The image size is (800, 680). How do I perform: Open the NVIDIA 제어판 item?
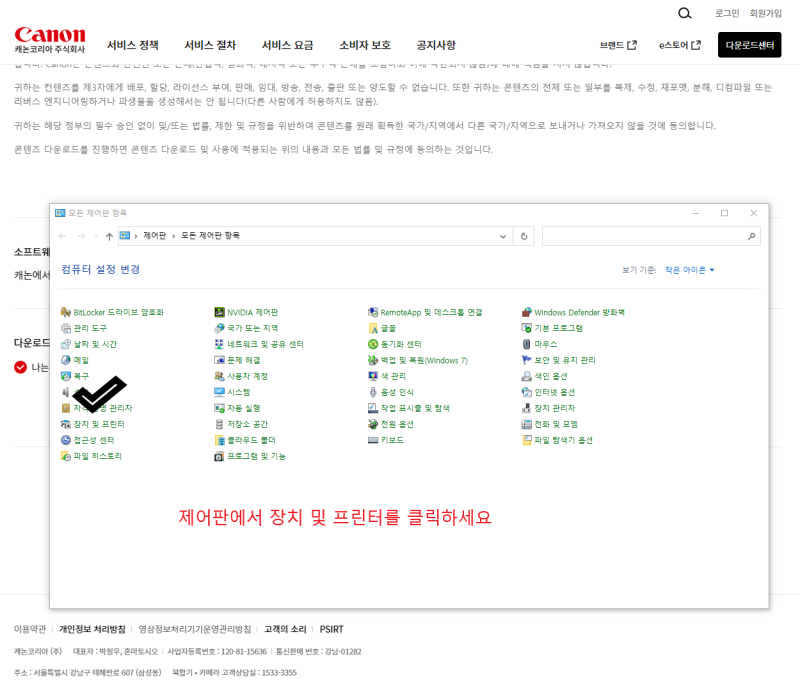252,311
